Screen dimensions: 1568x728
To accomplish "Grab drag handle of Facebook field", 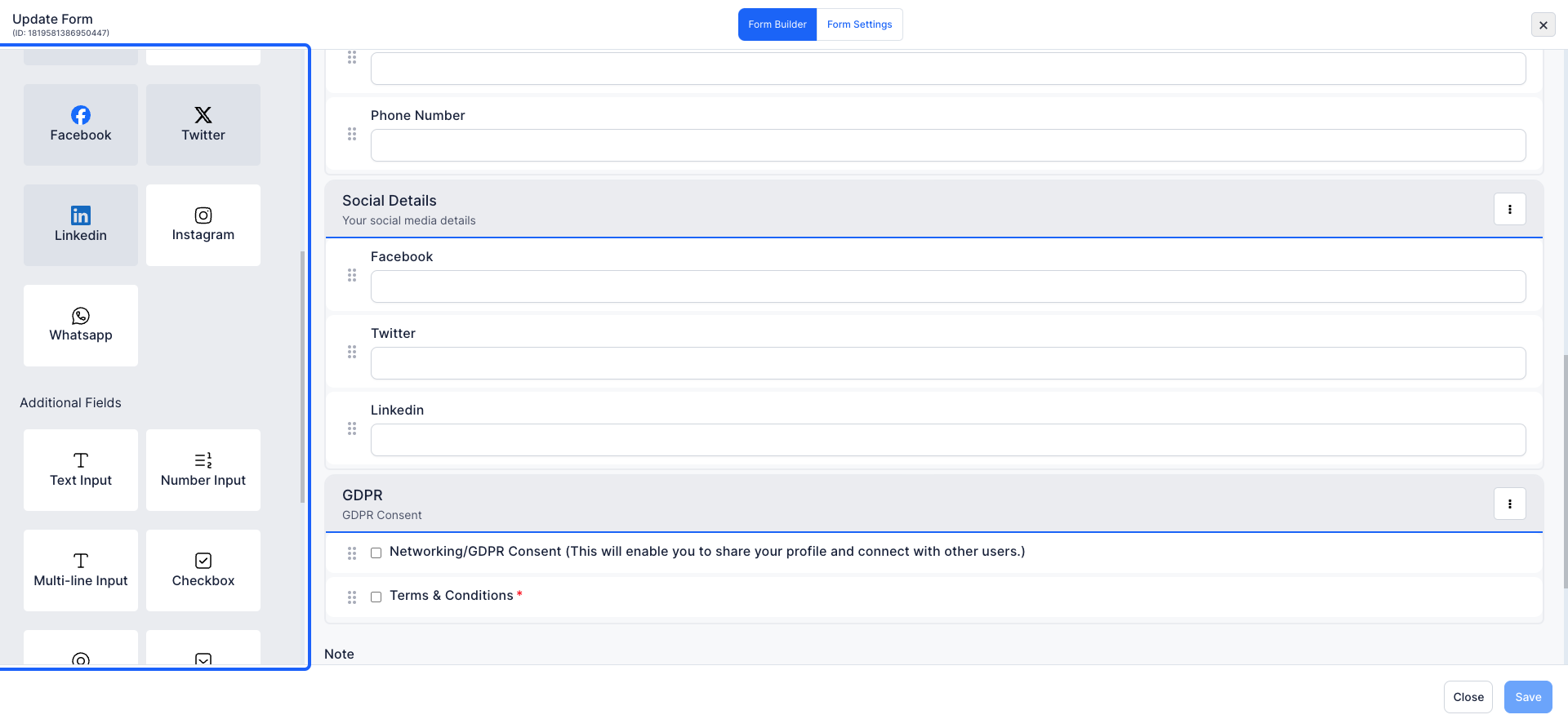I will click(x=352, y=275).
